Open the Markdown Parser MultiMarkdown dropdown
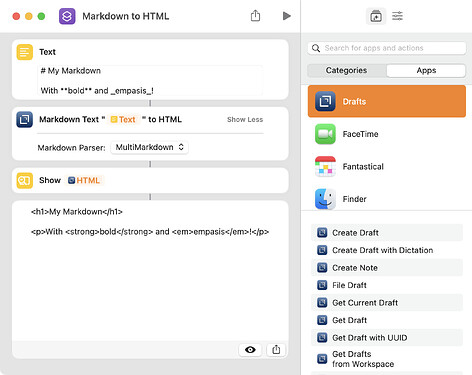 [149, 147]
